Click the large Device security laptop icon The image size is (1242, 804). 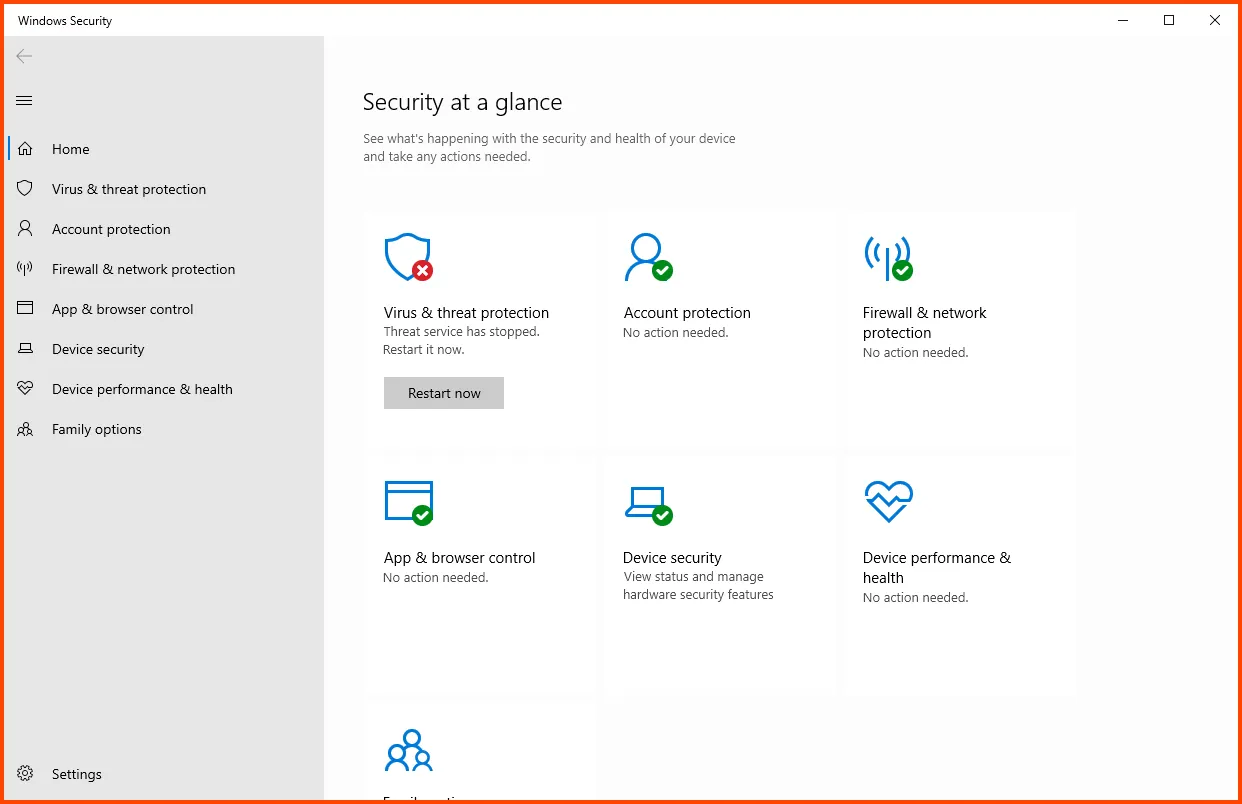tap(648, 504)
